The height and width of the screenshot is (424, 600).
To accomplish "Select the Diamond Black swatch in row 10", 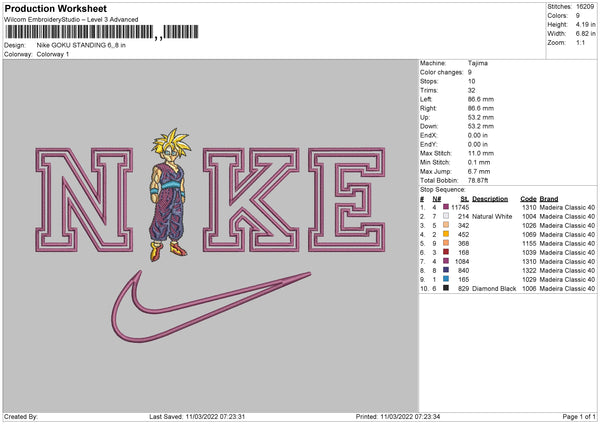I will [x=446, y=288].
